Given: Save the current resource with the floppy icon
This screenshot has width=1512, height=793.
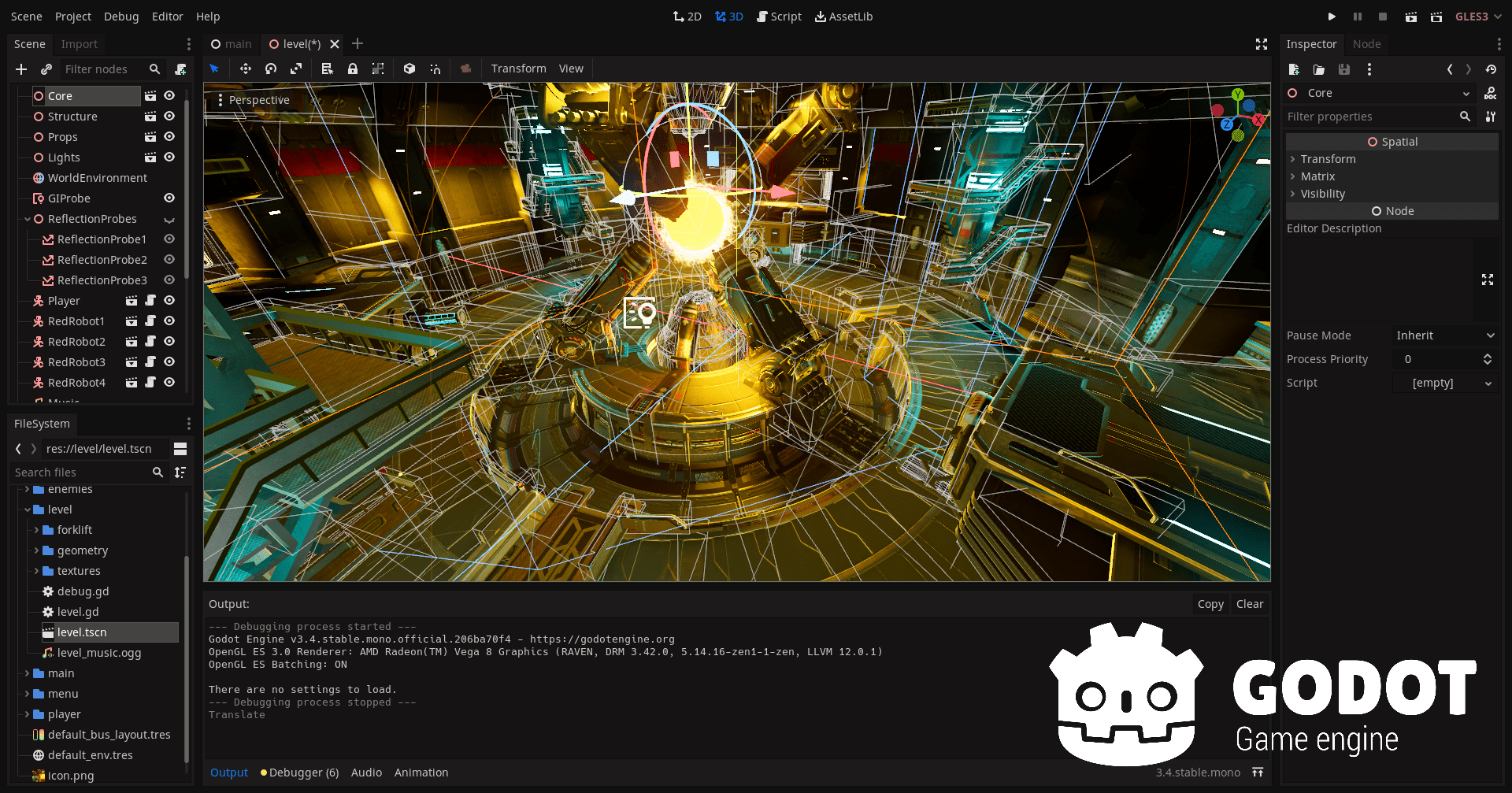Looking at the screenshot, I should (x=1344, y=69).
